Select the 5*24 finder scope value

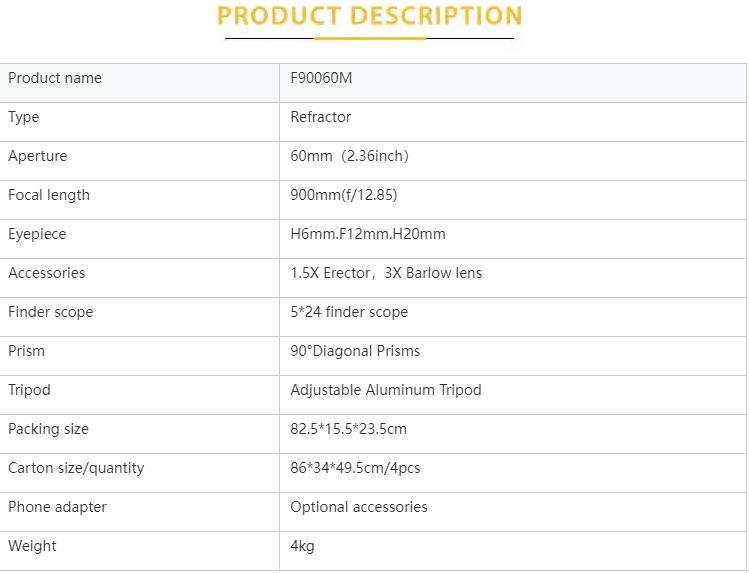click(349, 312)
